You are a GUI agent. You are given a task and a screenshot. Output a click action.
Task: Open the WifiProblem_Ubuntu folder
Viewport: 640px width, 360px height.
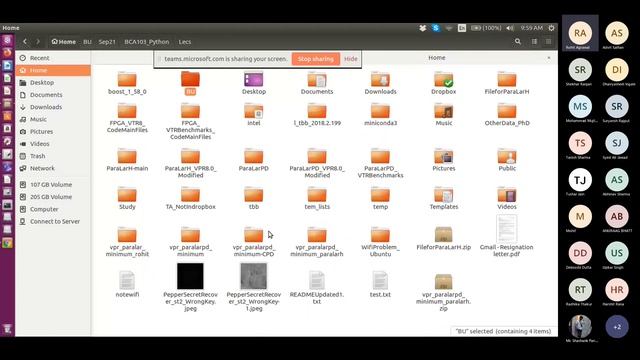(380, 235)
